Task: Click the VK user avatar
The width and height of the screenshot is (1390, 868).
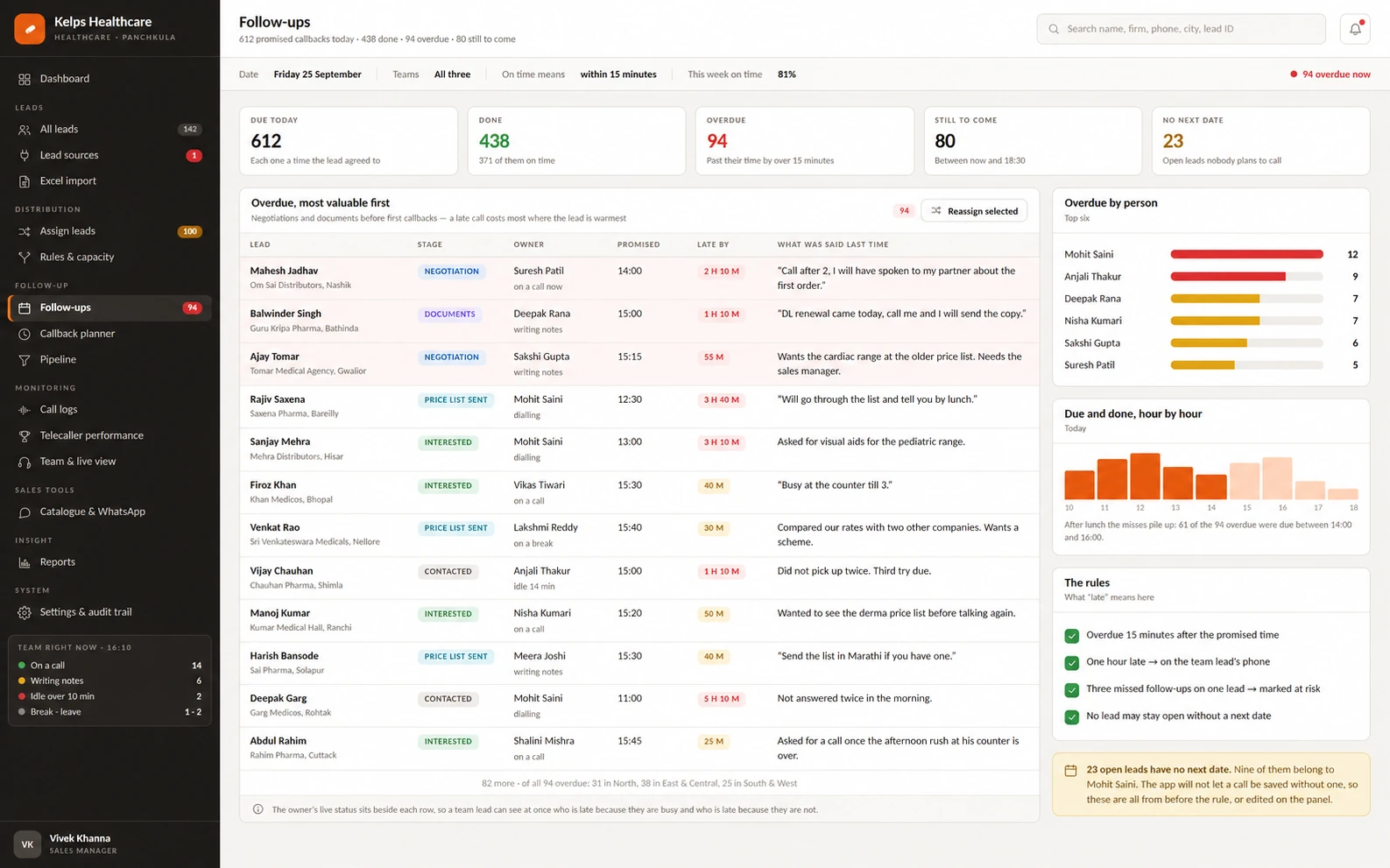Action: [27, 844]
